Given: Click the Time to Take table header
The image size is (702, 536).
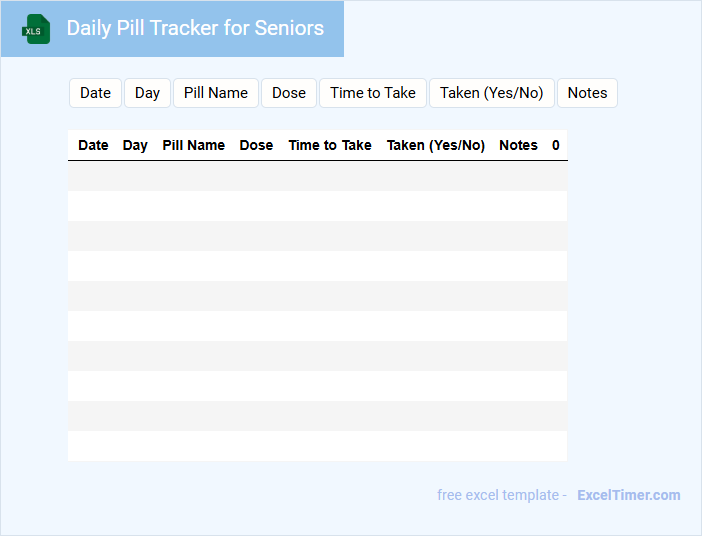Looking at the screenshot, I should (x=330, y=145).
